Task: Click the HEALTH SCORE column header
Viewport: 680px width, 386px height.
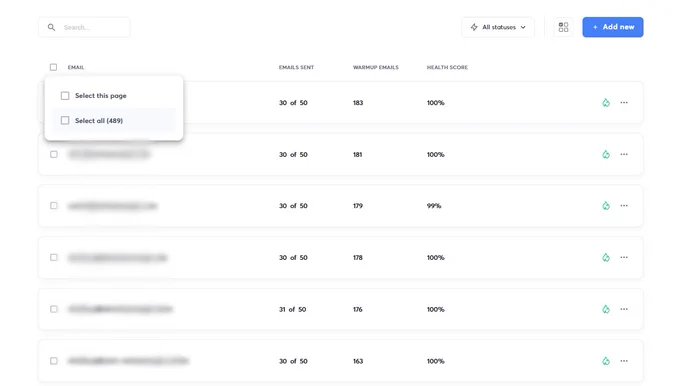Action: tap(447, 67)
